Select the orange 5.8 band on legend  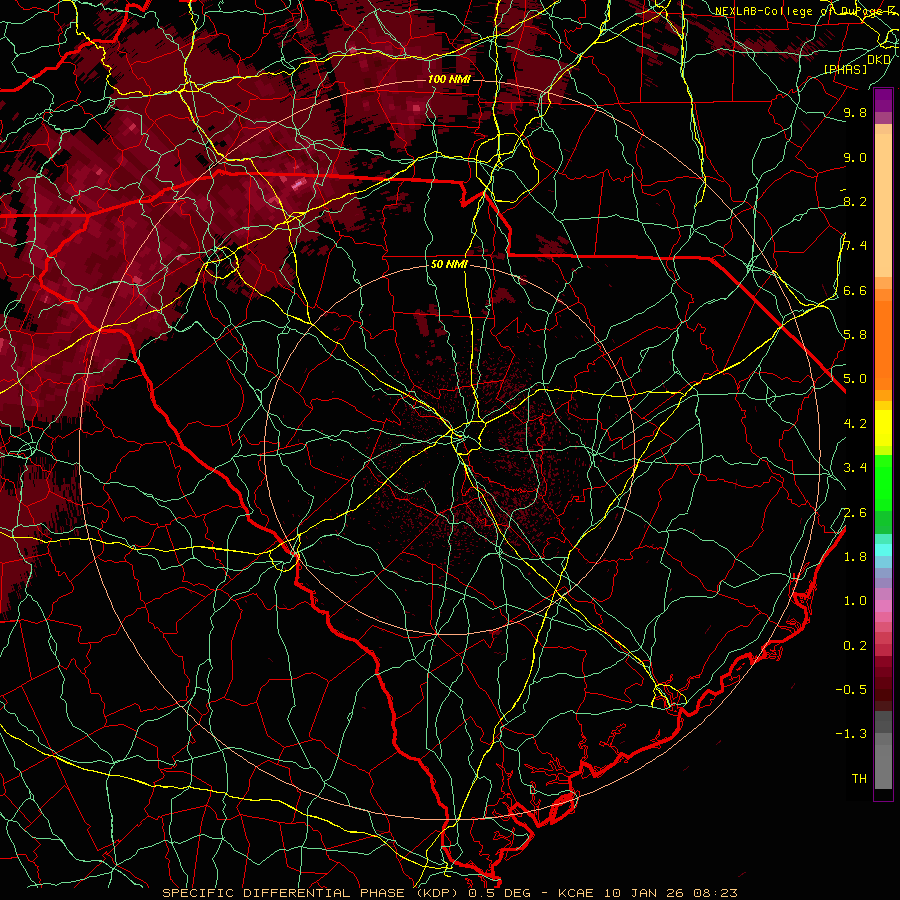(x=883, y=335)
